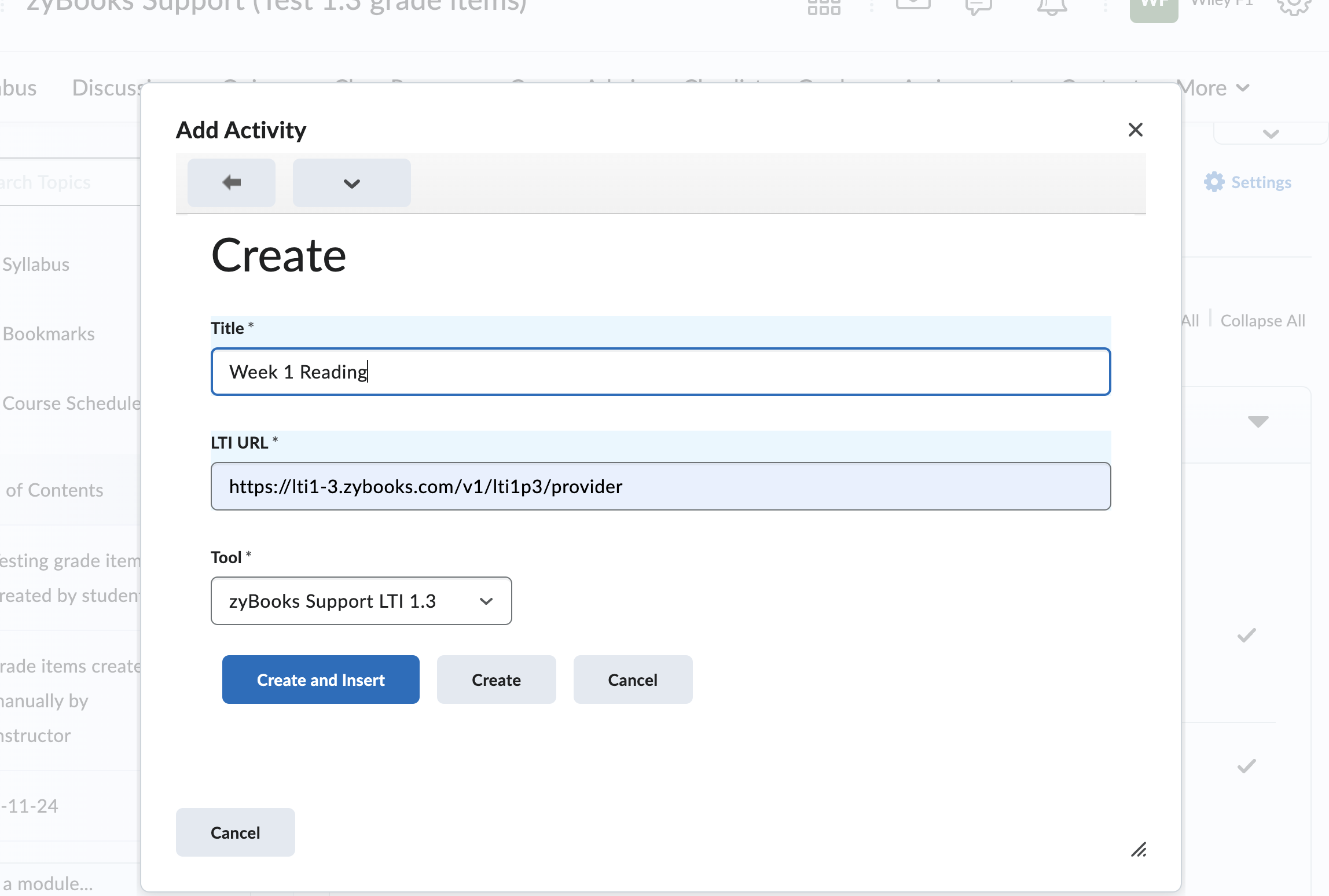Expand the module triangle dropdown on the right
The height and width of the screenshot is (896, 1329).
point(1258,421)
